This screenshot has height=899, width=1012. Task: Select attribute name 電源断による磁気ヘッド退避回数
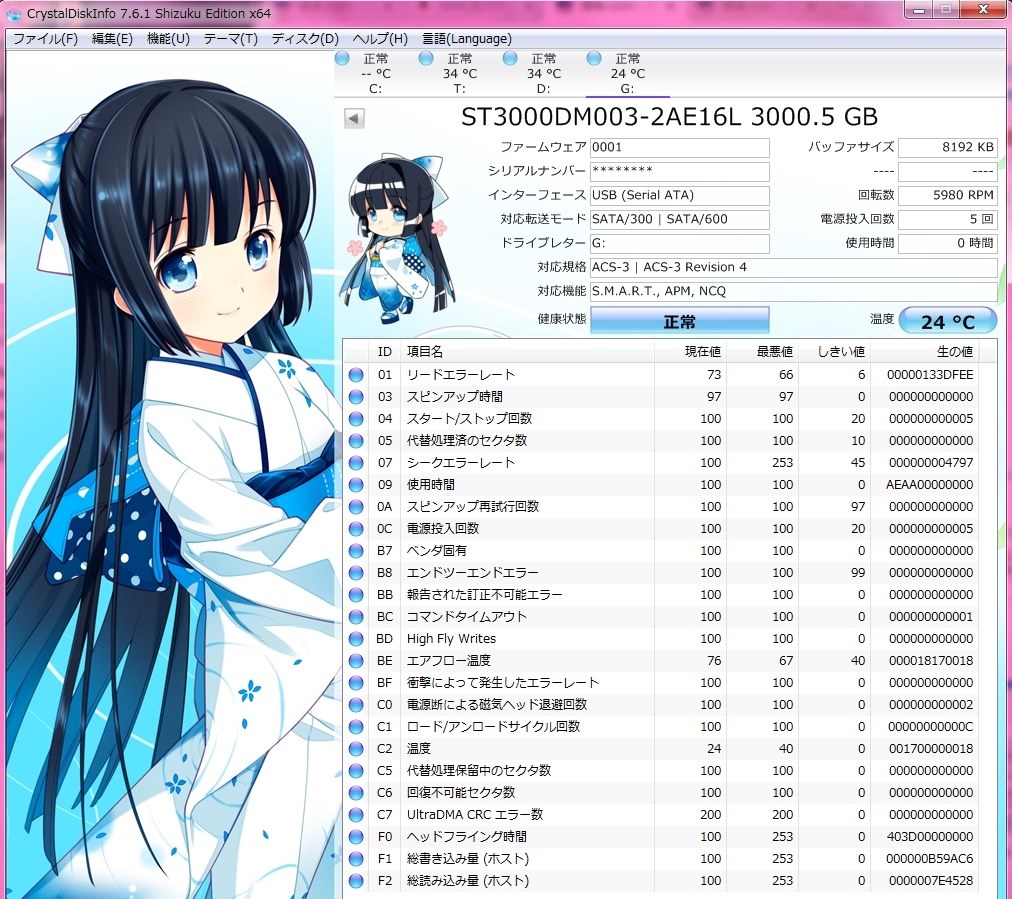(497, 704)
